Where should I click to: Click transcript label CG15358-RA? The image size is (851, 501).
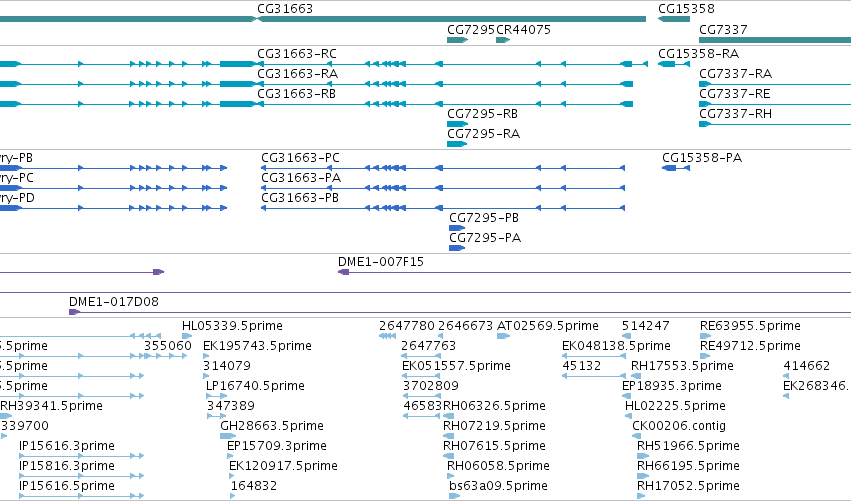click(x=698, y=54)
